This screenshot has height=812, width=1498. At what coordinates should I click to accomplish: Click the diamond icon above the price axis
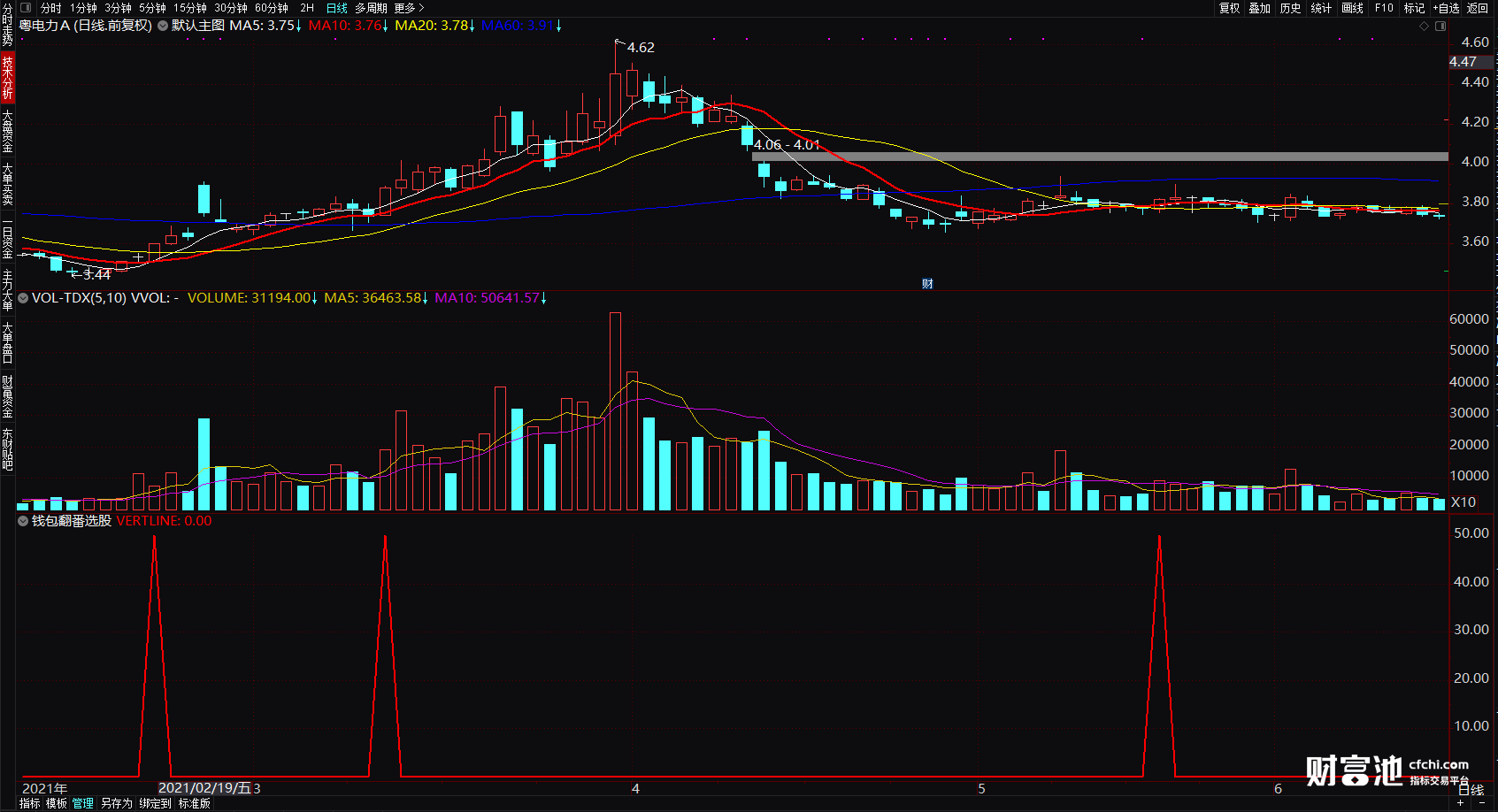[1425, 26]
